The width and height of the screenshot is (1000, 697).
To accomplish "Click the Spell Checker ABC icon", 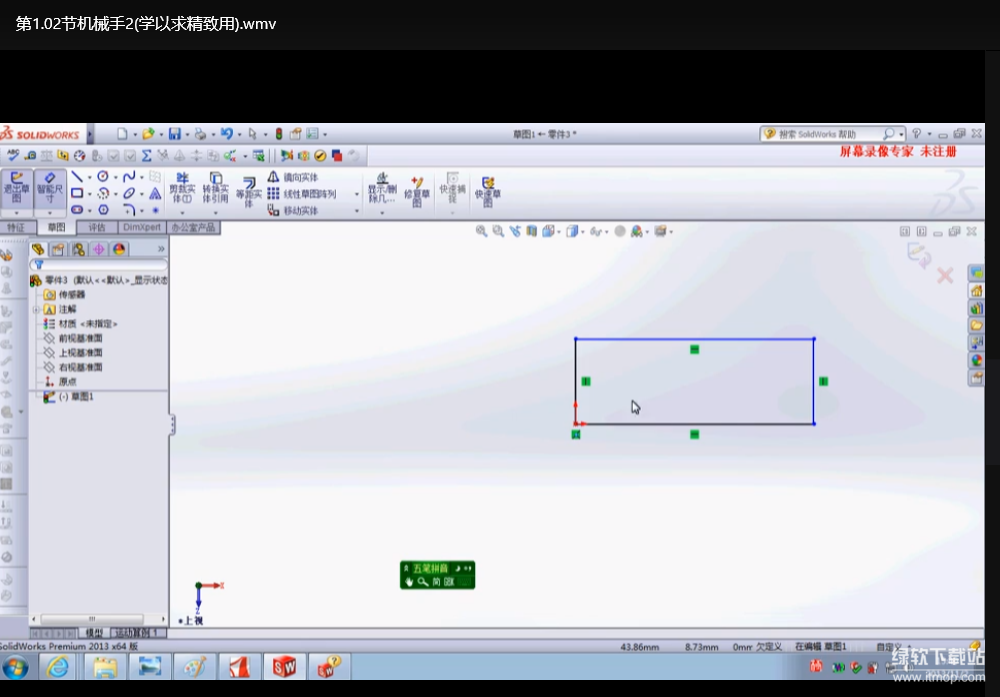I will point(13,156).
